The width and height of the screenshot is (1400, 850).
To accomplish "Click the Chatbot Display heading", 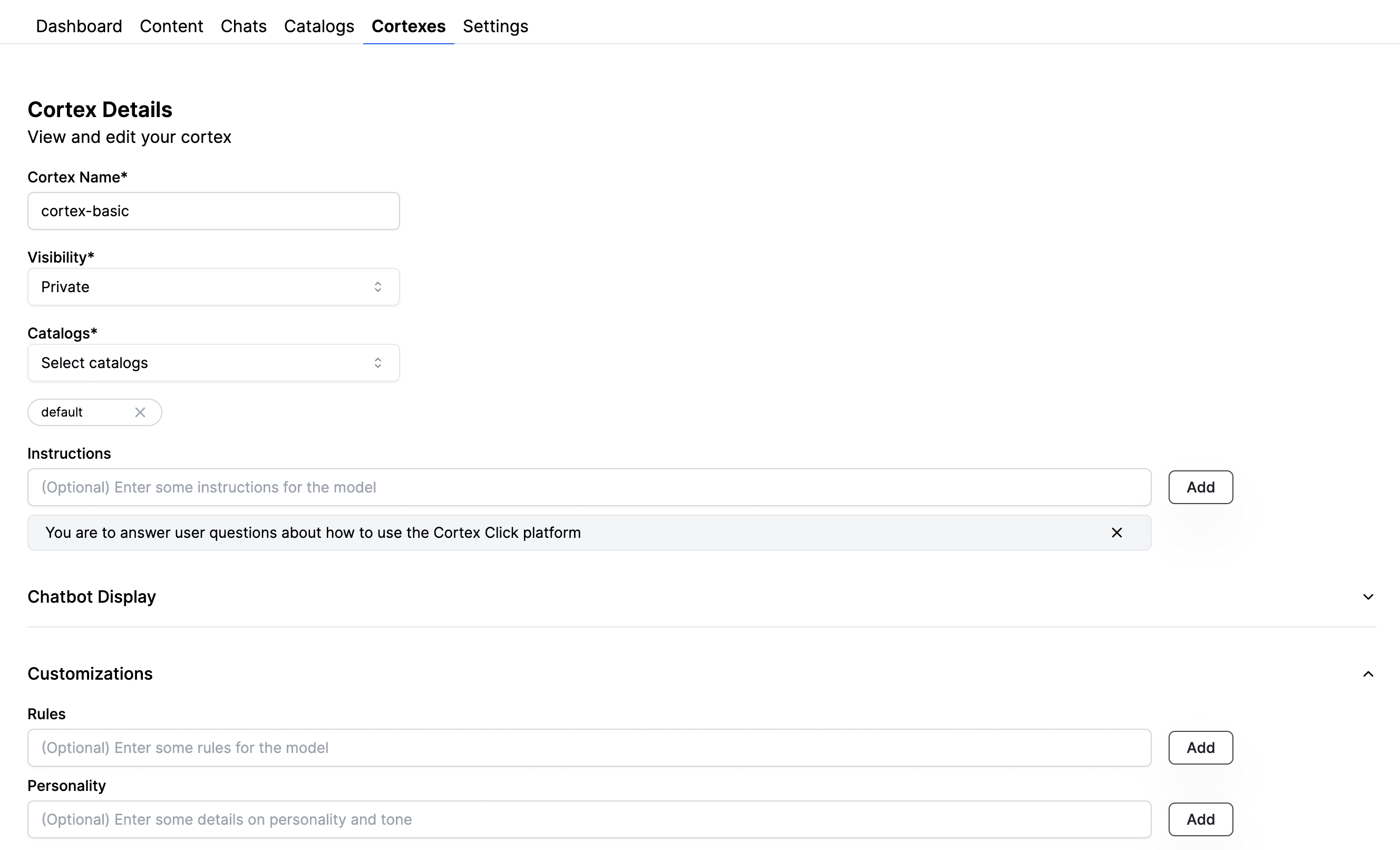I will (x=92, y=597).
